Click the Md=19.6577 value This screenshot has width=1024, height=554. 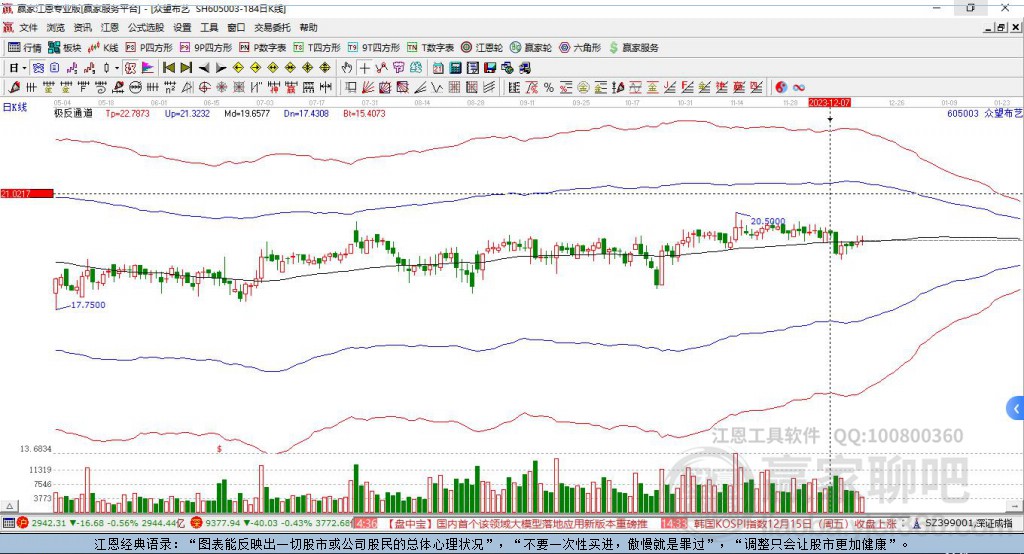click(x=247, y=113)
